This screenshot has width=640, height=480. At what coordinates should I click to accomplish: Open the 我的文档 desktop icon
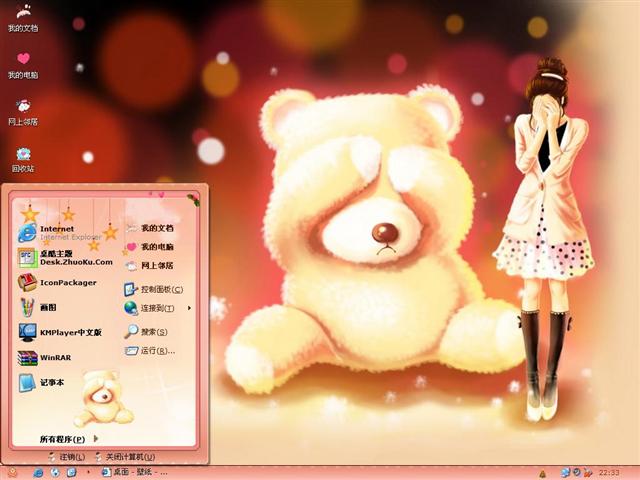(23, 18)
